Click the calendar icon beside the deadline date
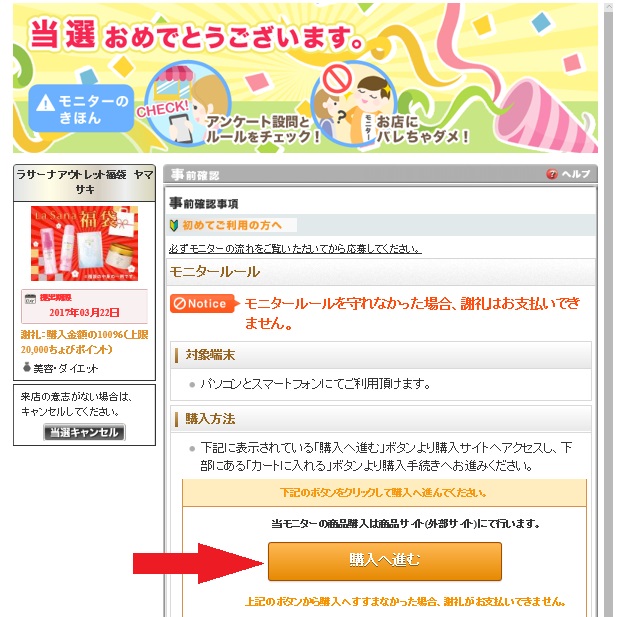 point(30,299)
